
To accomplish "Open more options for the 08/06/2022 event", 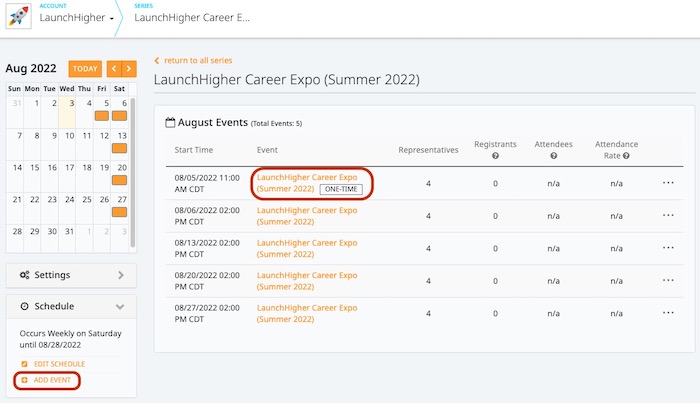I will tap(668, 215).
